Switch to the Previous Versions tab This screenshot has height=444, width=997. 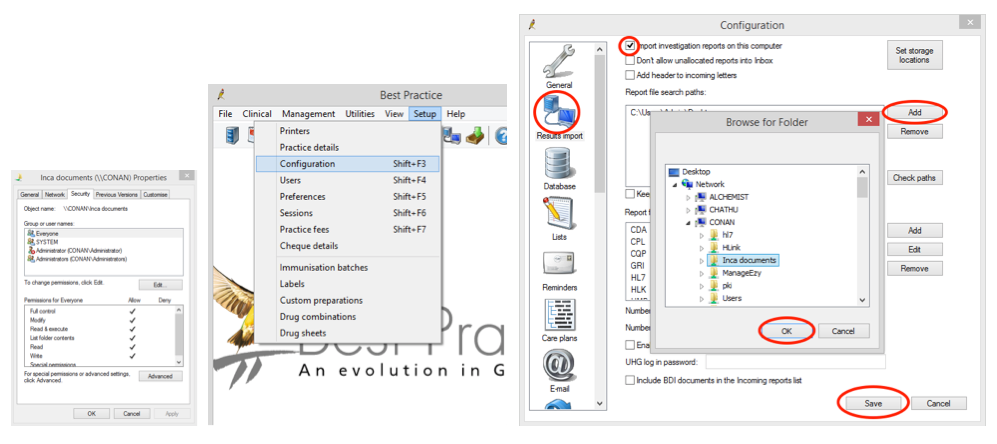pos(116,195)
